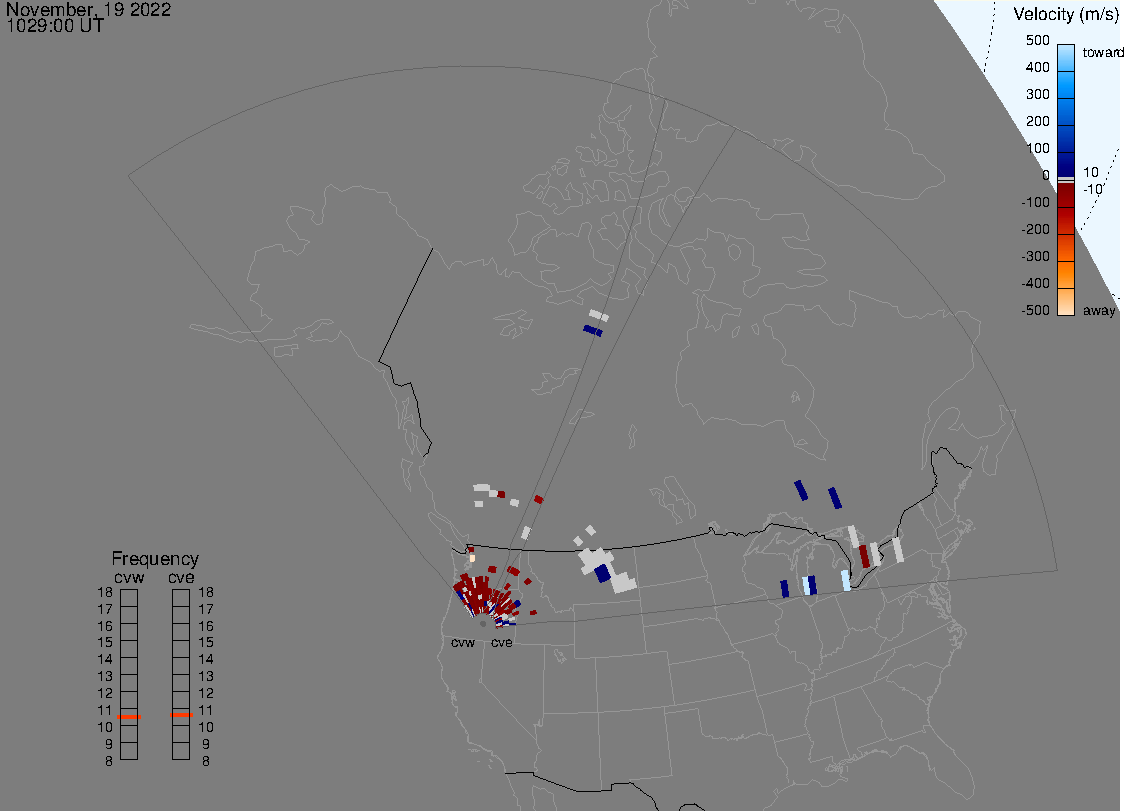Click the 'cvw' radar label on the map
The width and height of the screenshot is (1124, 811).
463,642
